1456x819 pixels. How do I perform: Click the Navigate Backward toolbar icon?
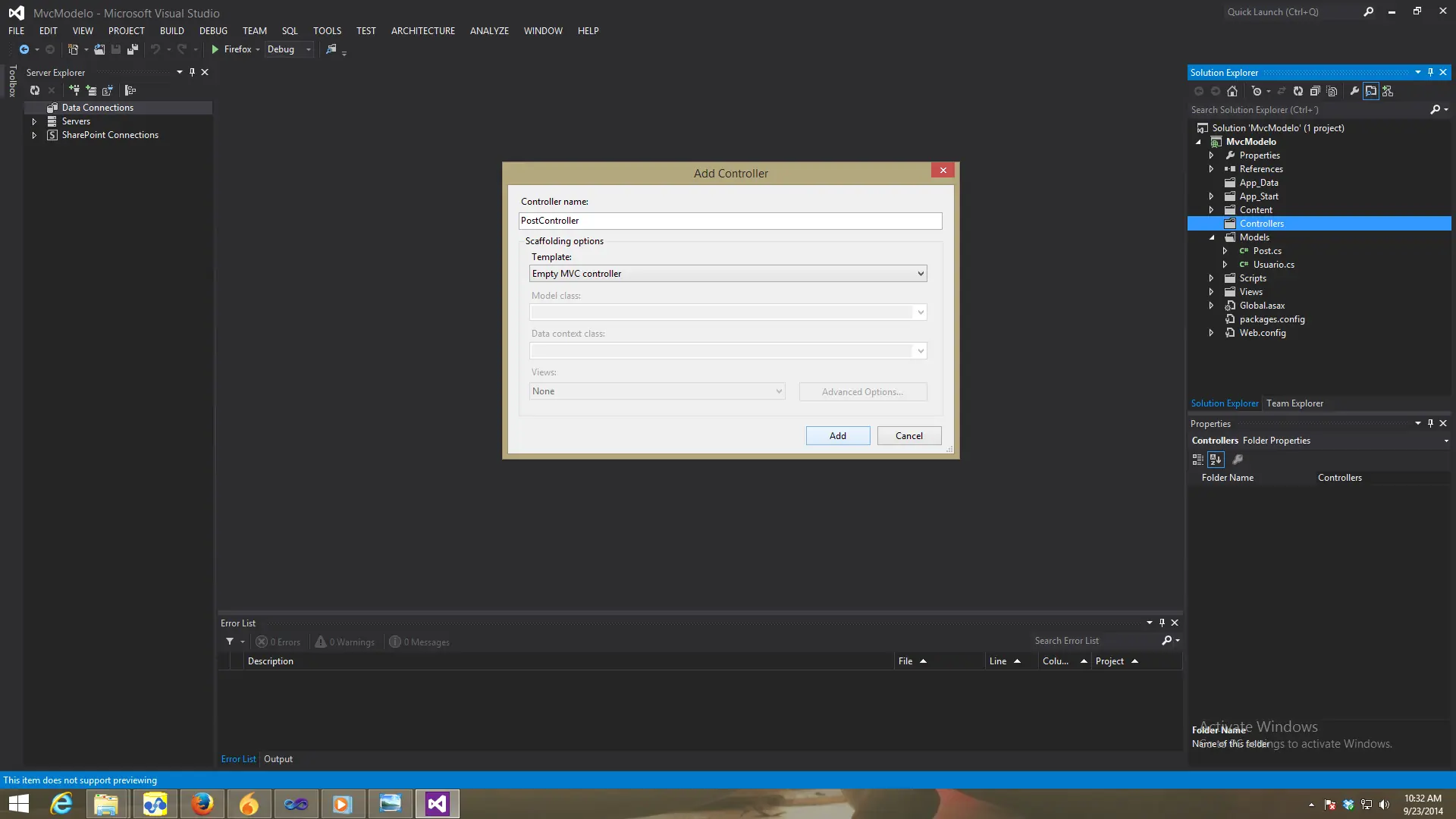click(x=24, y=49)
